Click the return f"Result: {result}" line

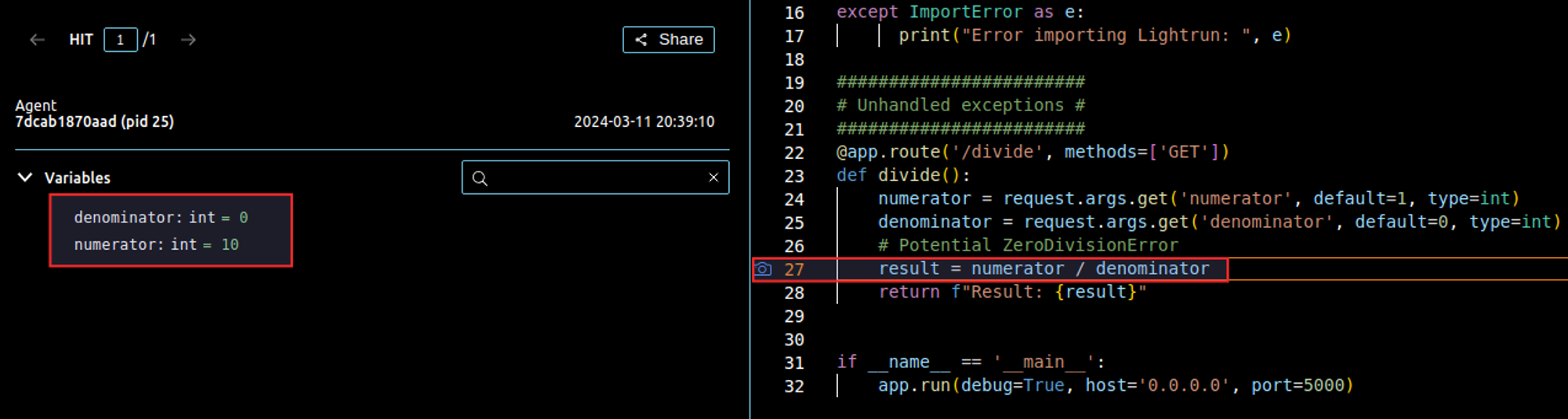point(1011,293)
